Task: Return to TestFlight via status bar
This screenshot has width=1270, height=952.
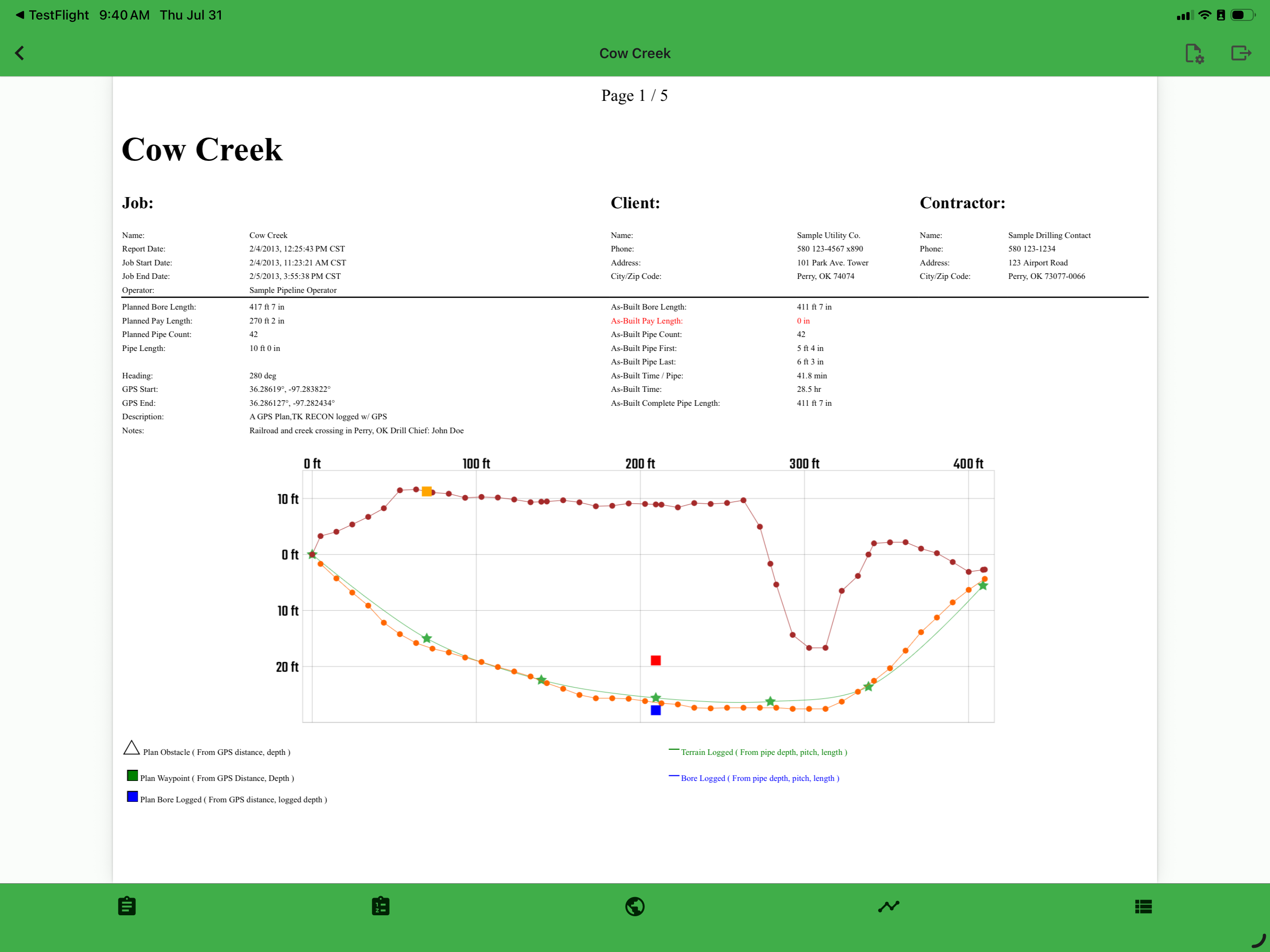Action: pyautogui.click(x=52, y=15)
